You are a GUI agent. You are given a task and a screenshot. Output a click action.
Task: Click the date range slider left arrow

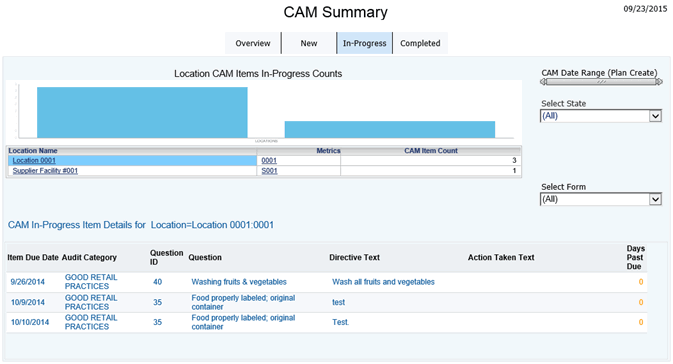(x=543, y=82)
